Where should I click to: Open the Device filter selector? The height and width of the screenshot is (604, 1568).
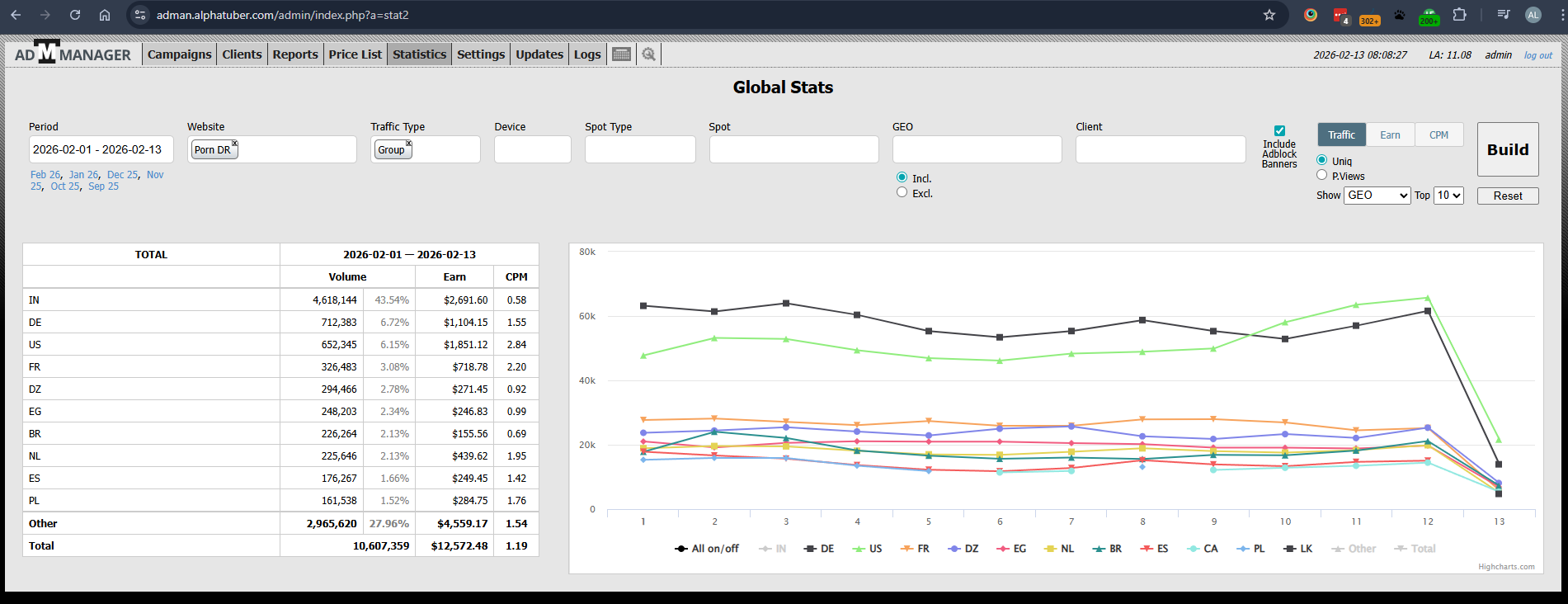point(532,149)
